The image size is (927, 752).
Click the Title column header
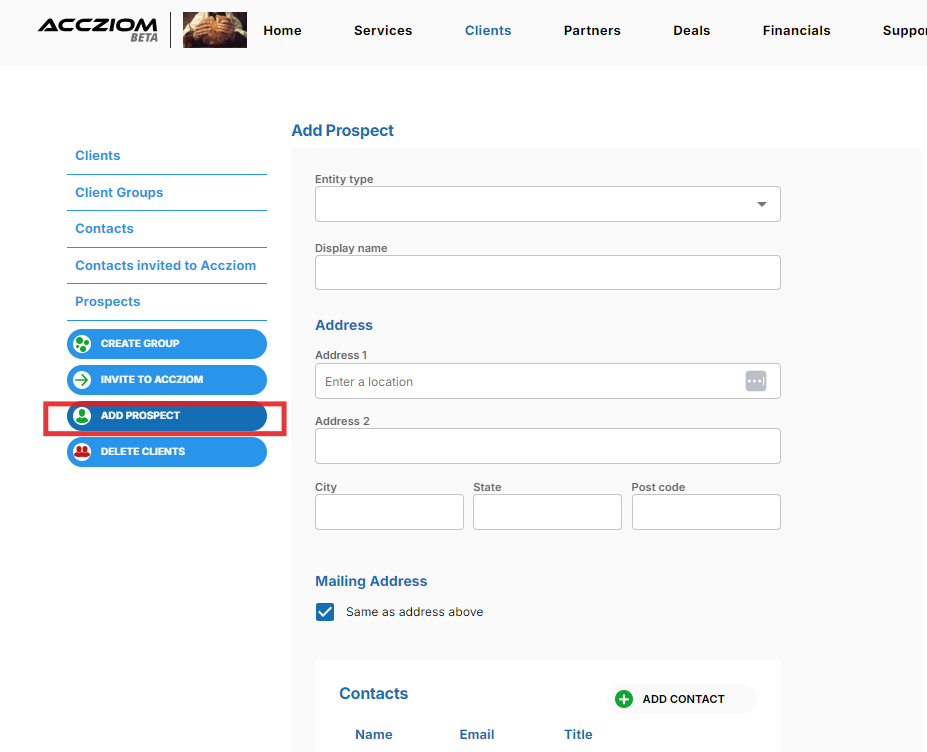tap(578, 734)
